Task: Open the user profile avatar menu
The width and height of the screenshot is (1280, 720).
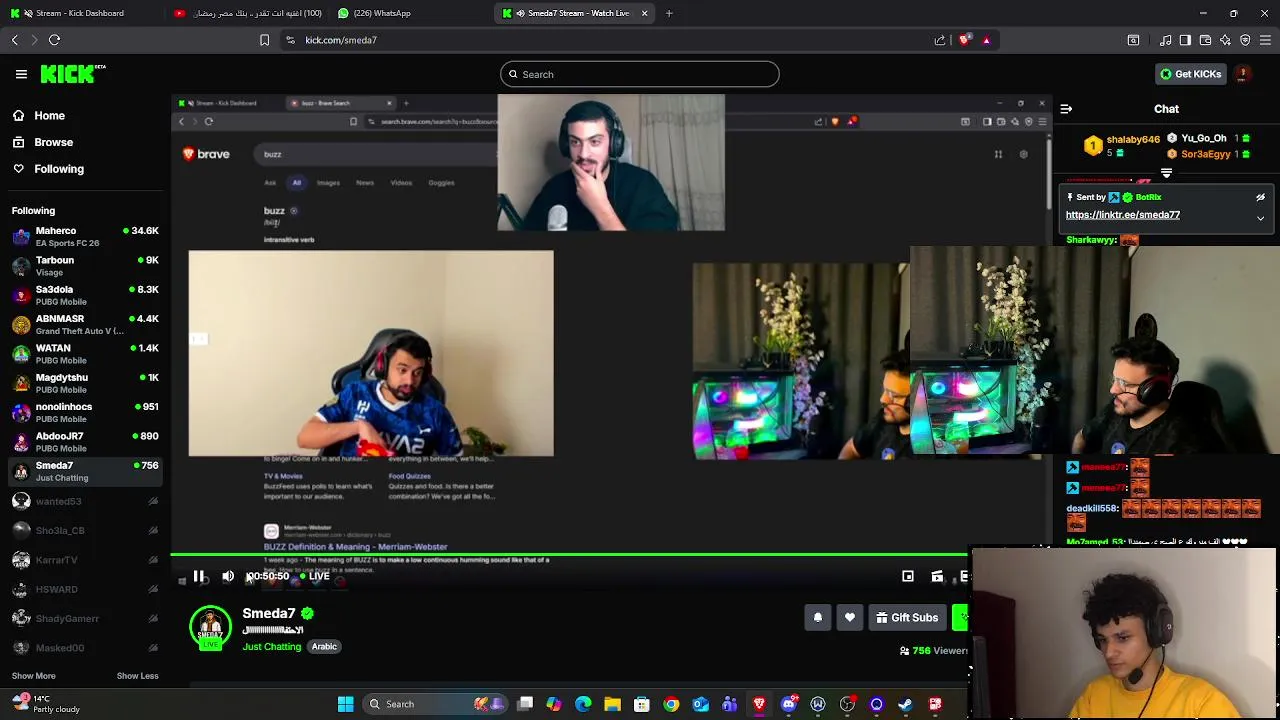Action: pos(1243,74)
